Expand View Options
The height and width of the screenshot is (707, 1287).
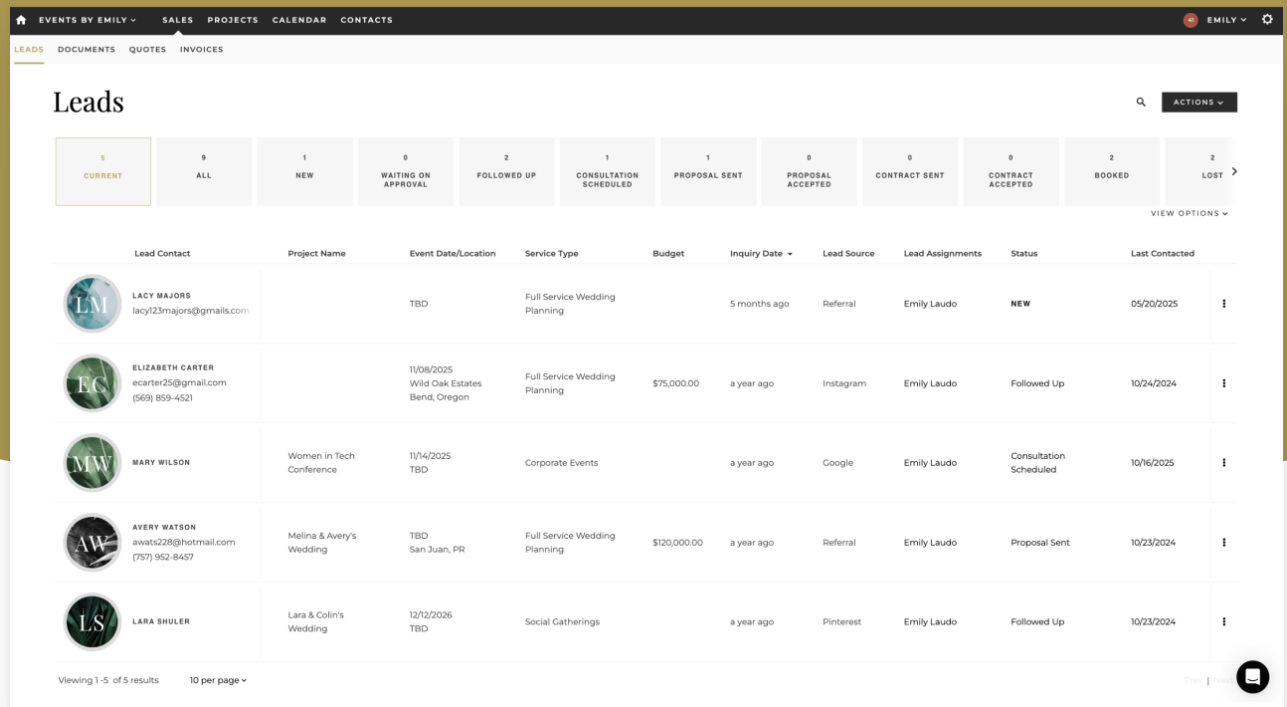[x=1189, y=213]
